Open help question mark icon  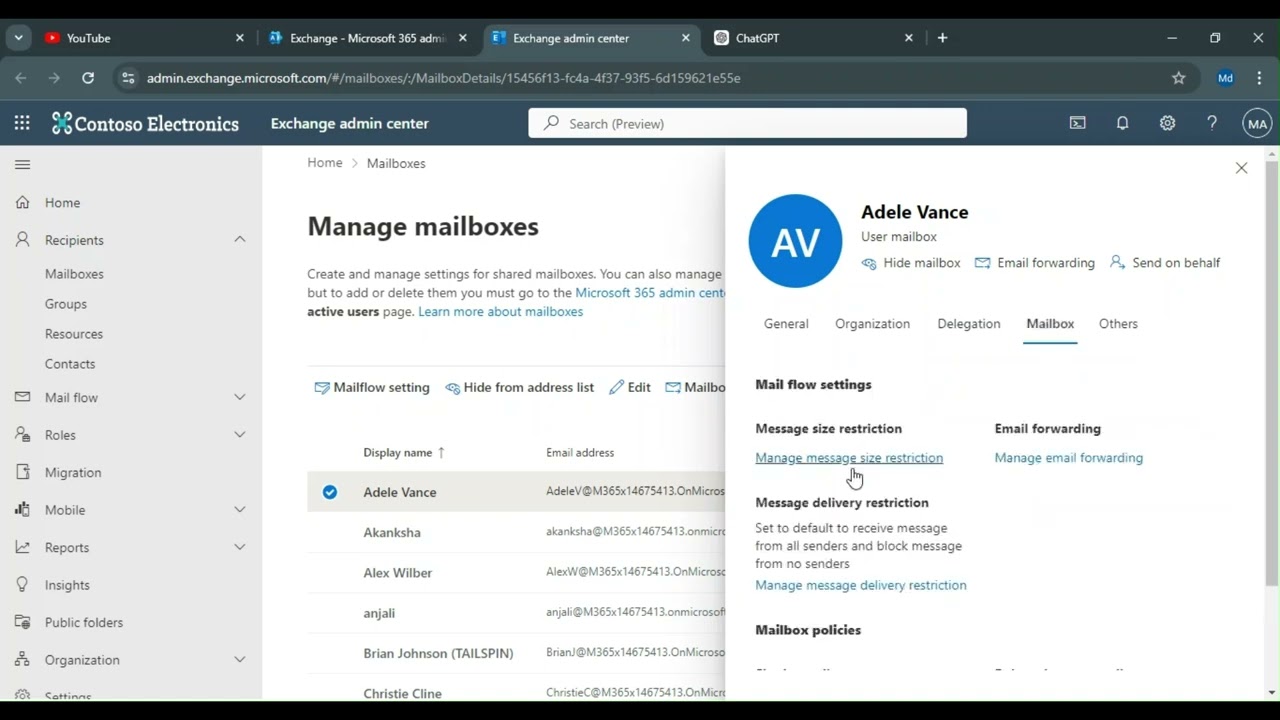[x=1212, y=123]
